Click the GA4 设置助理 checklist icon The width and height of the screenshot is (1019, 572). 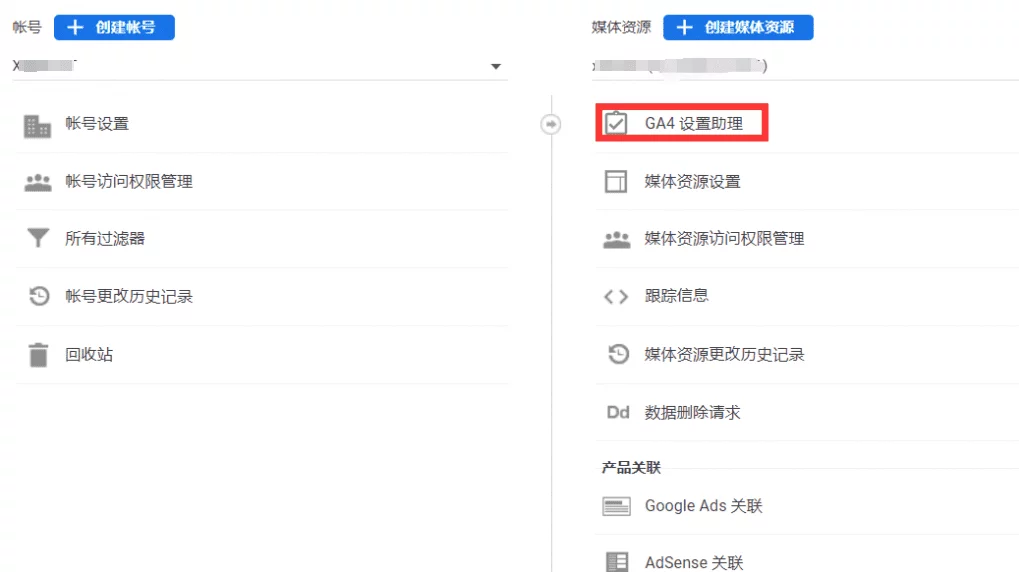tap(615, 123)
